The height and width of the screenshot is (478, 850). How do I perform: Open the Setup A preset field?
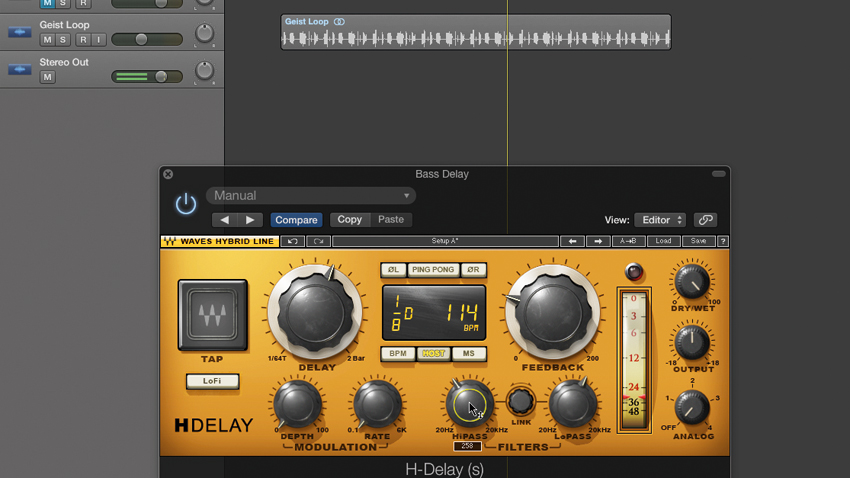pos(445,241)
